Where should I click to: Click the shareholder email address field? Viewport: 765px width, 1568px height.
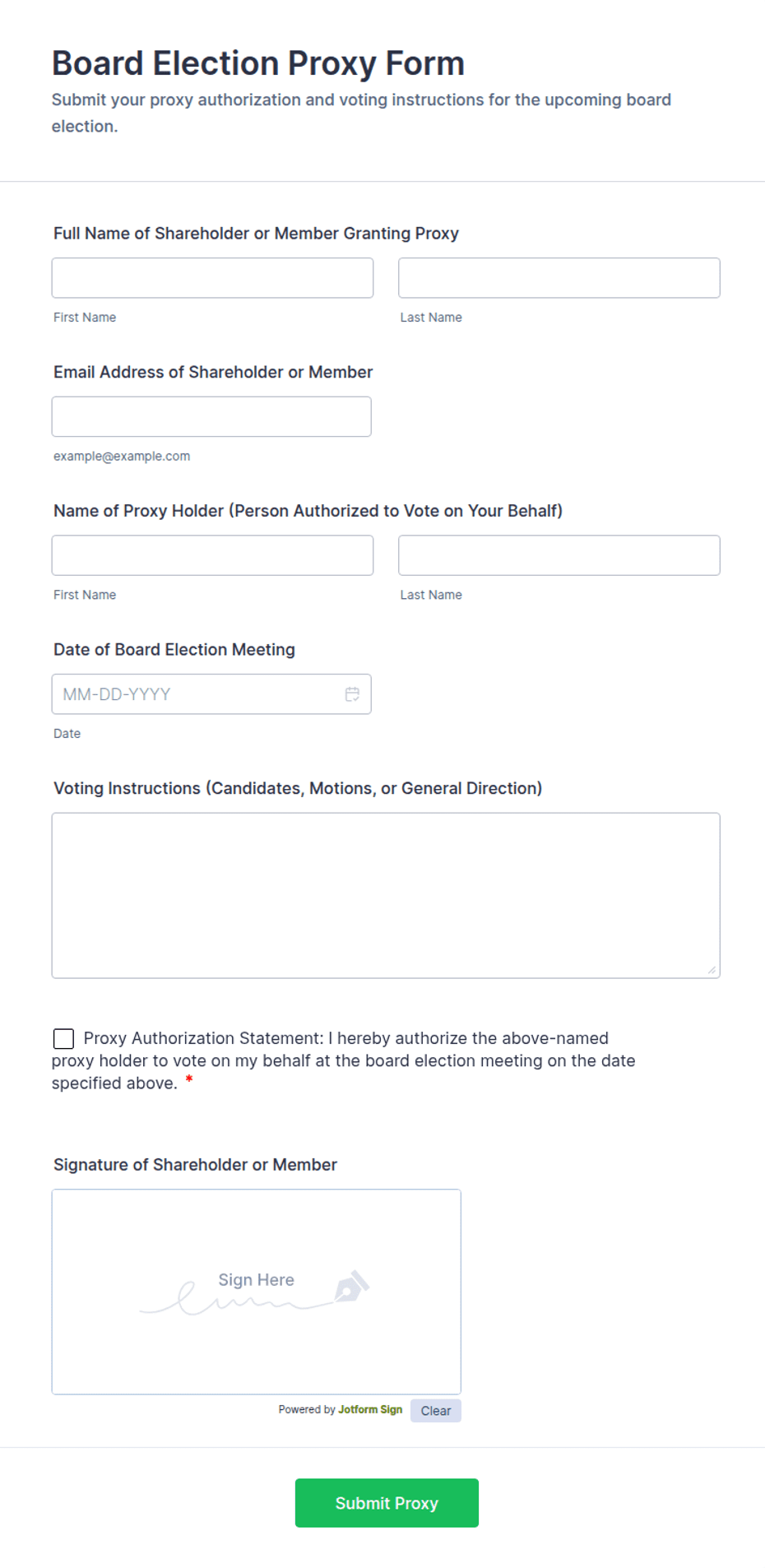[211, 416]
